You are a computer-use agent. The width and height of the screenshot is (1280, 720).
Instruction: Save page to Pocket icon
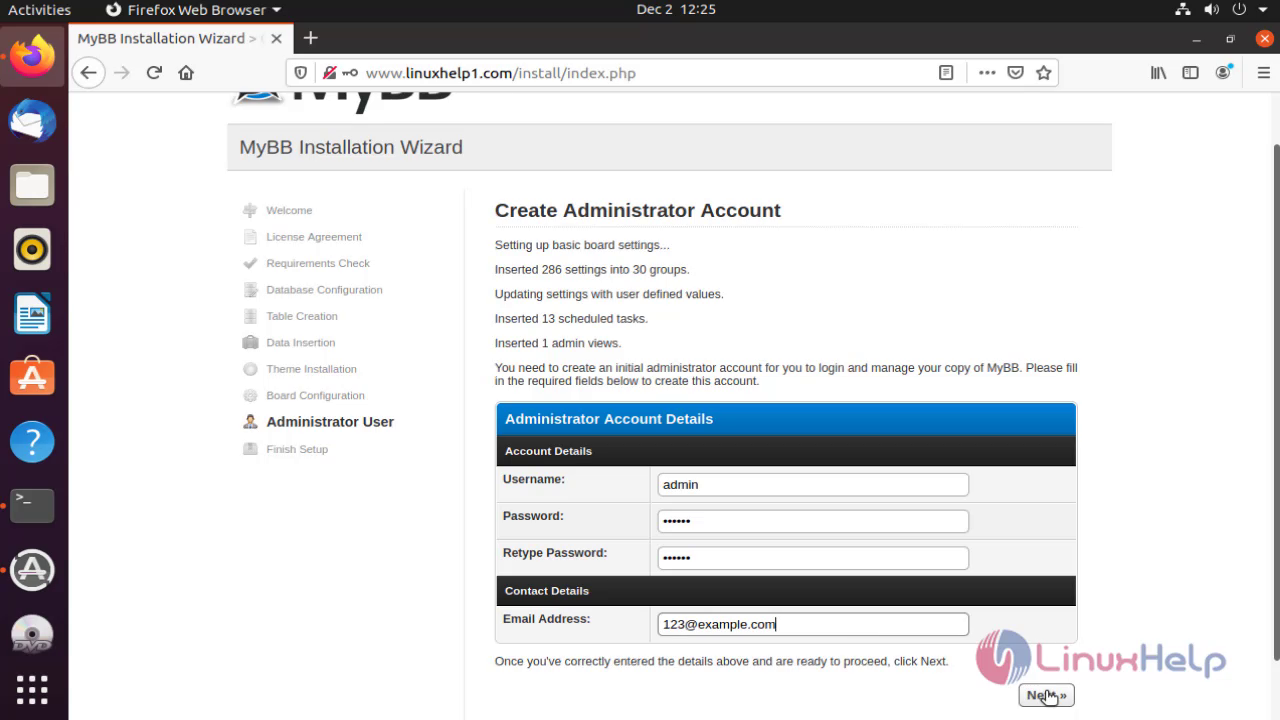(1015, 73)
